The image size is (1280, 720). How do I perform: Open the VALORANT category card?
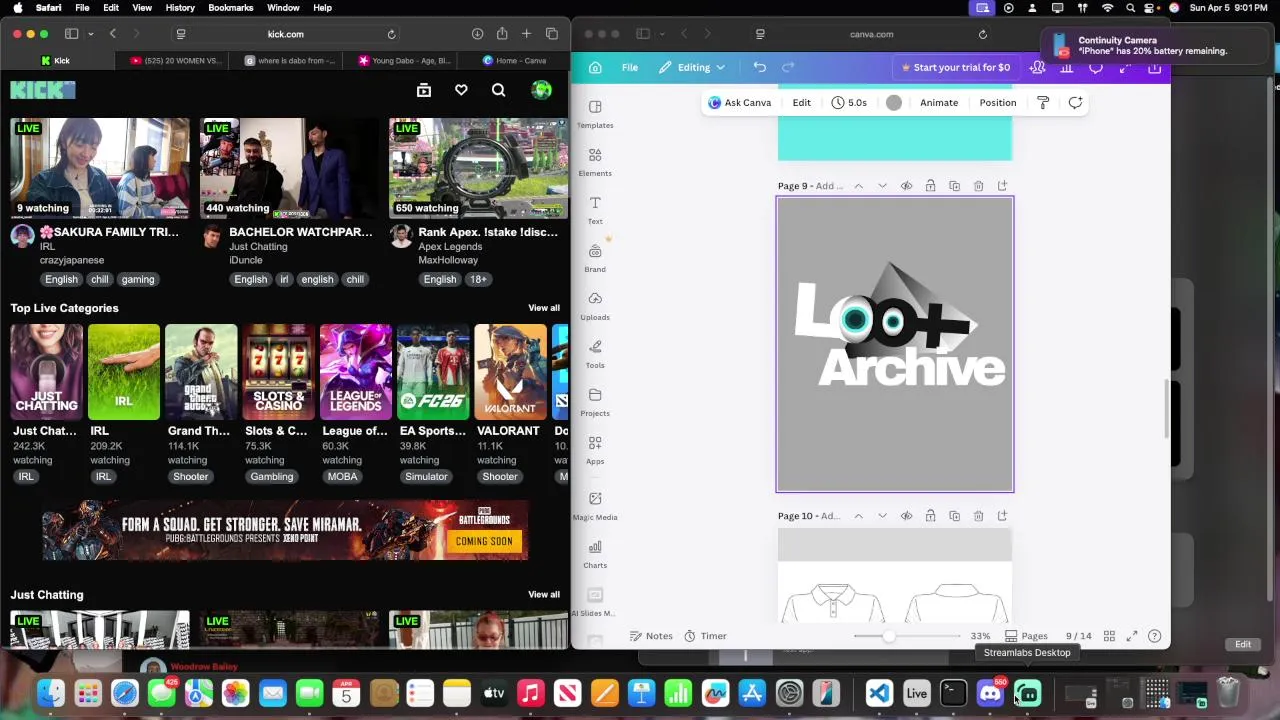tap(510, 371)
